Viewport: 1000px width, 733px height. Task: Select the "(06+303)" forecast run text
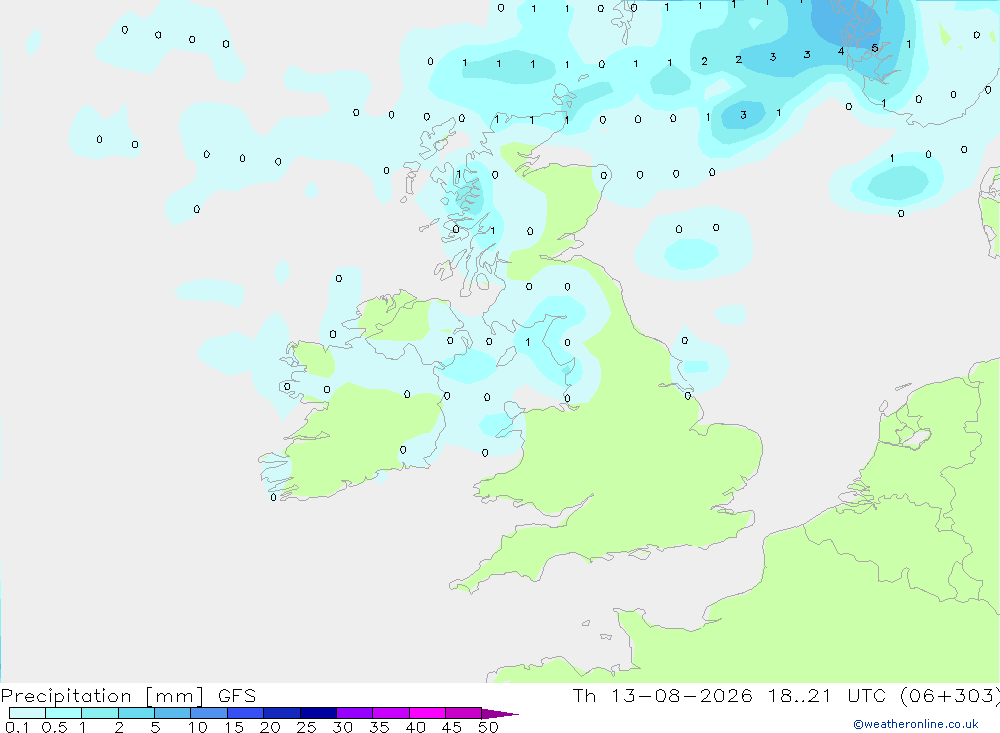[x=950, y=695]
